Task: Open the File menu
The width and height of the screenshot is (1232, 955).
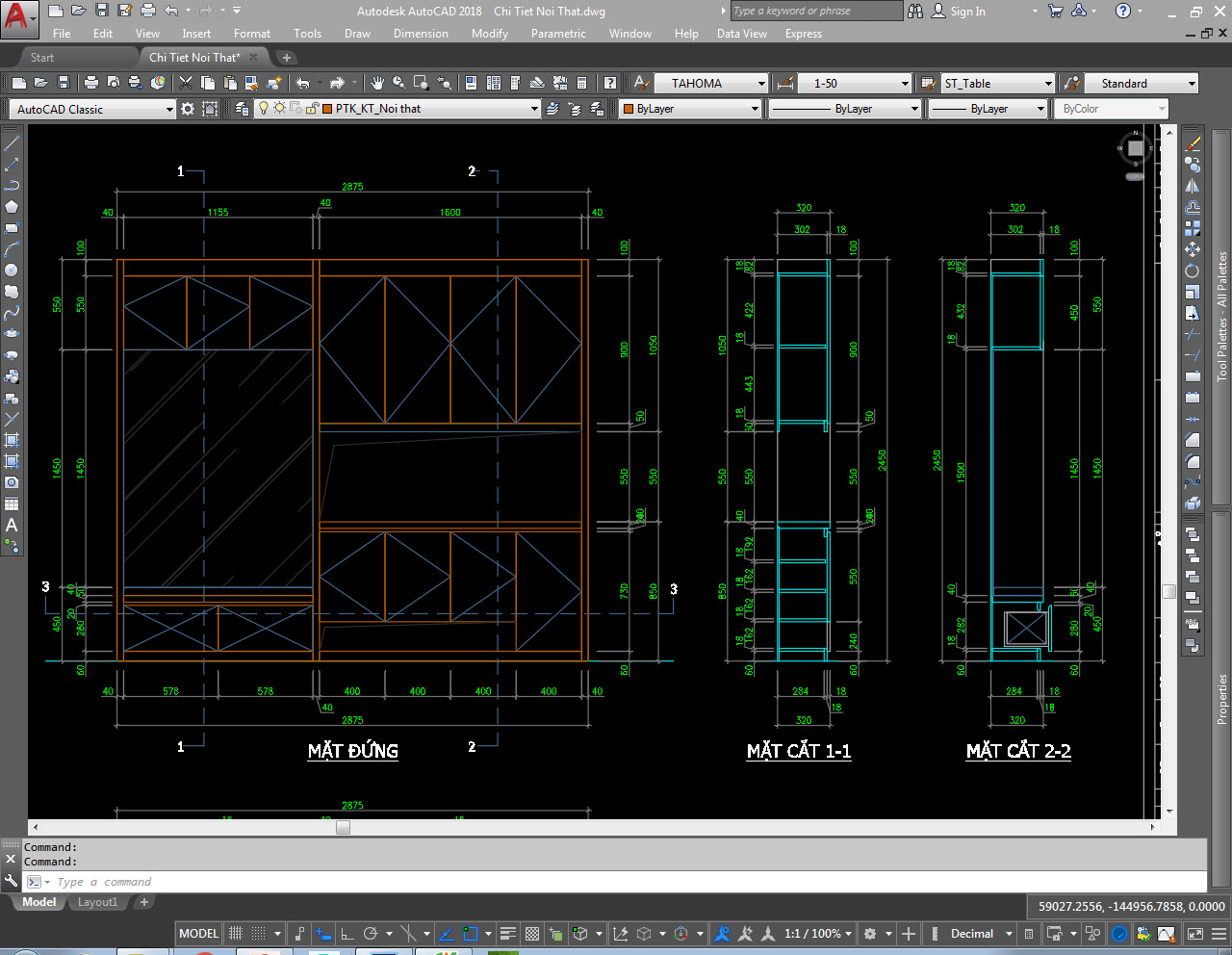Action: (x=62, y=34)
